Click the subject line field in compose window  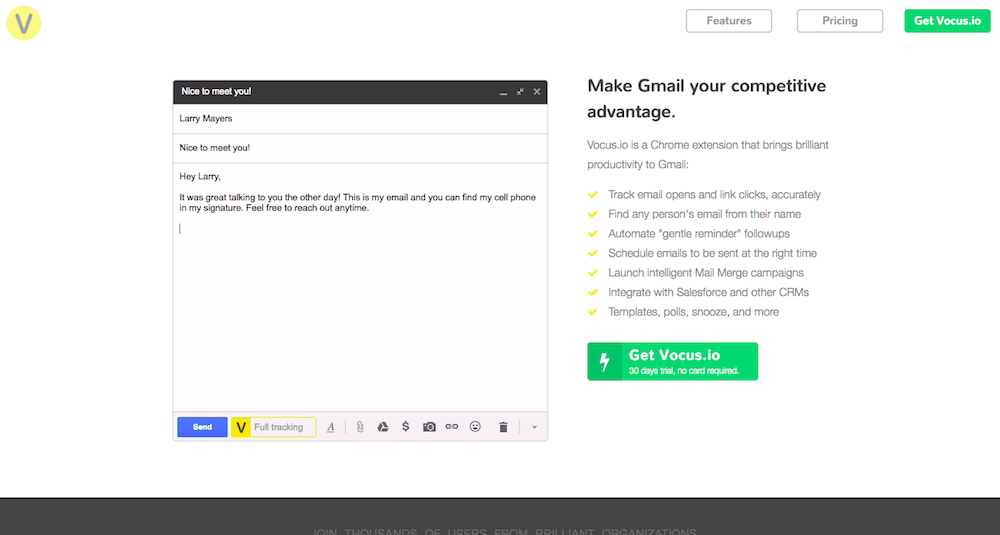coord(360,148)
